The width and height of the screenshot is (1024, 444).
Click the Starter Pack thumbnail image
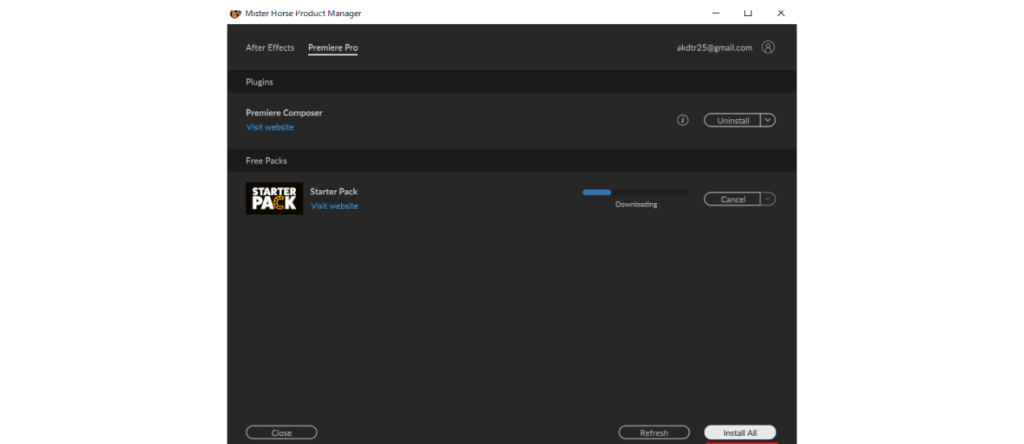tap(274, 198)
